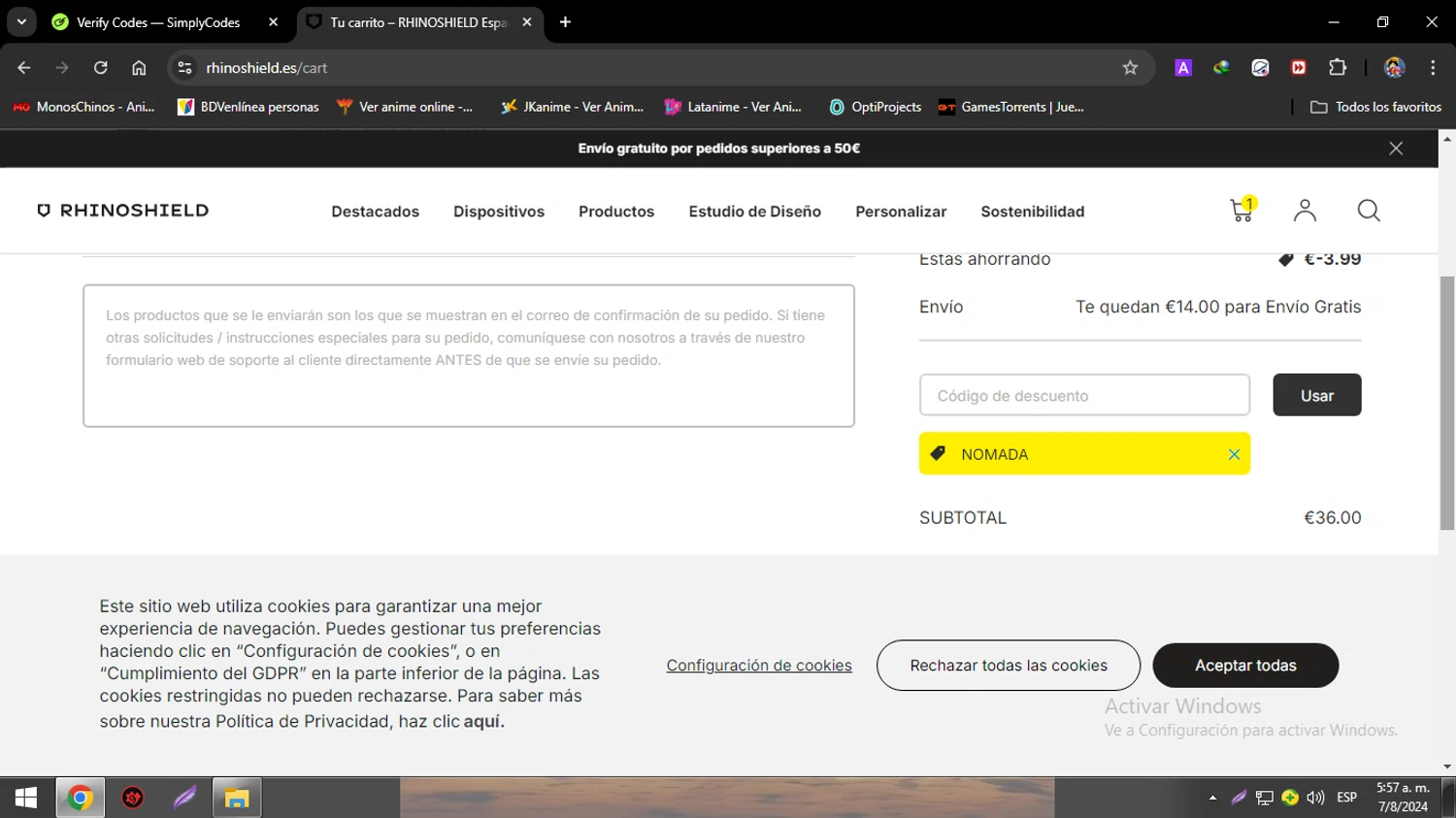Click the address bar URL
Screen dimensions: 1456x818
click(x=267, y=68)
